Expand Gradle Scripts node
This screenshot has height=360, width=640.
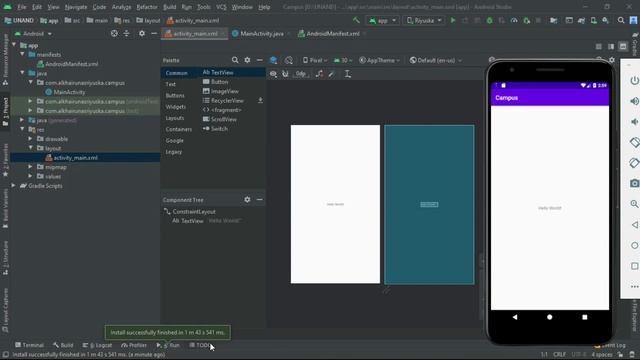14,186
